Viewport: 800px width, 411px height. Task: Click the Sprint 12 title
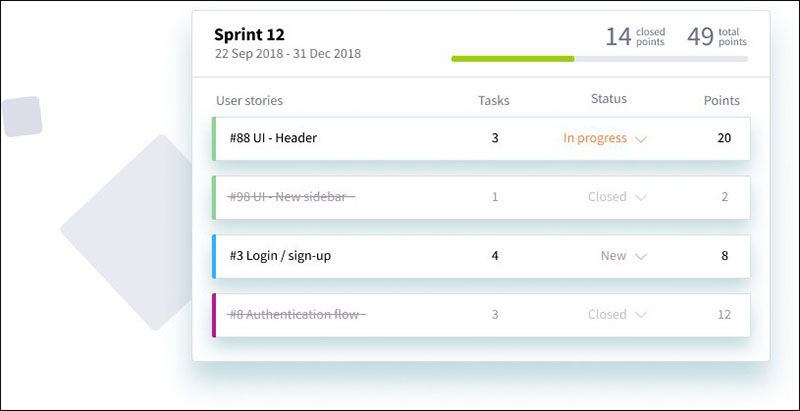tap(250, 34)
